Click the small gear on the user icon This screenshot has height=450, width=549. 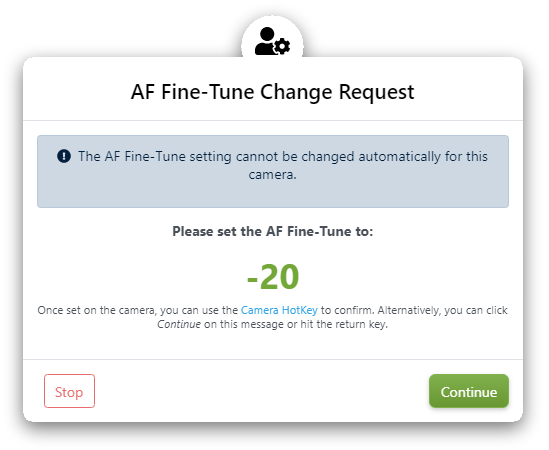pyautogui.click(x=282, y=47)
